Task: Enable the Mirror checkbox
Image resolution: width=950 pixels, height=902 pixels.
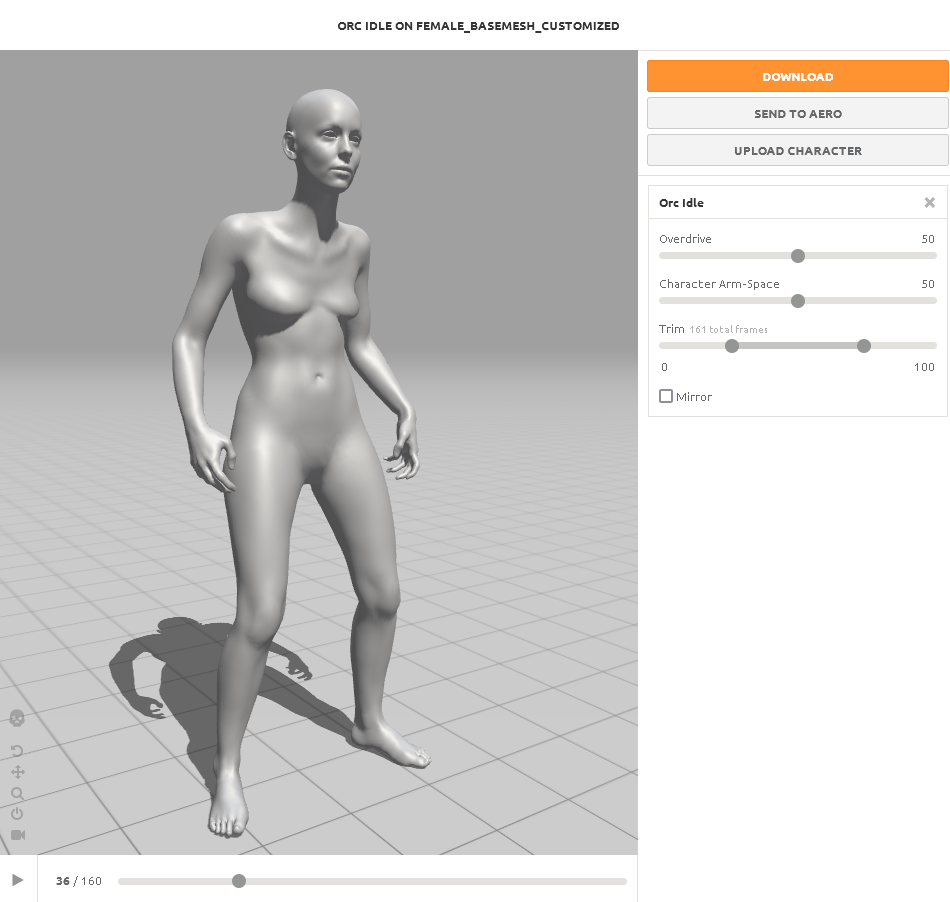Action: pos(666,397)
